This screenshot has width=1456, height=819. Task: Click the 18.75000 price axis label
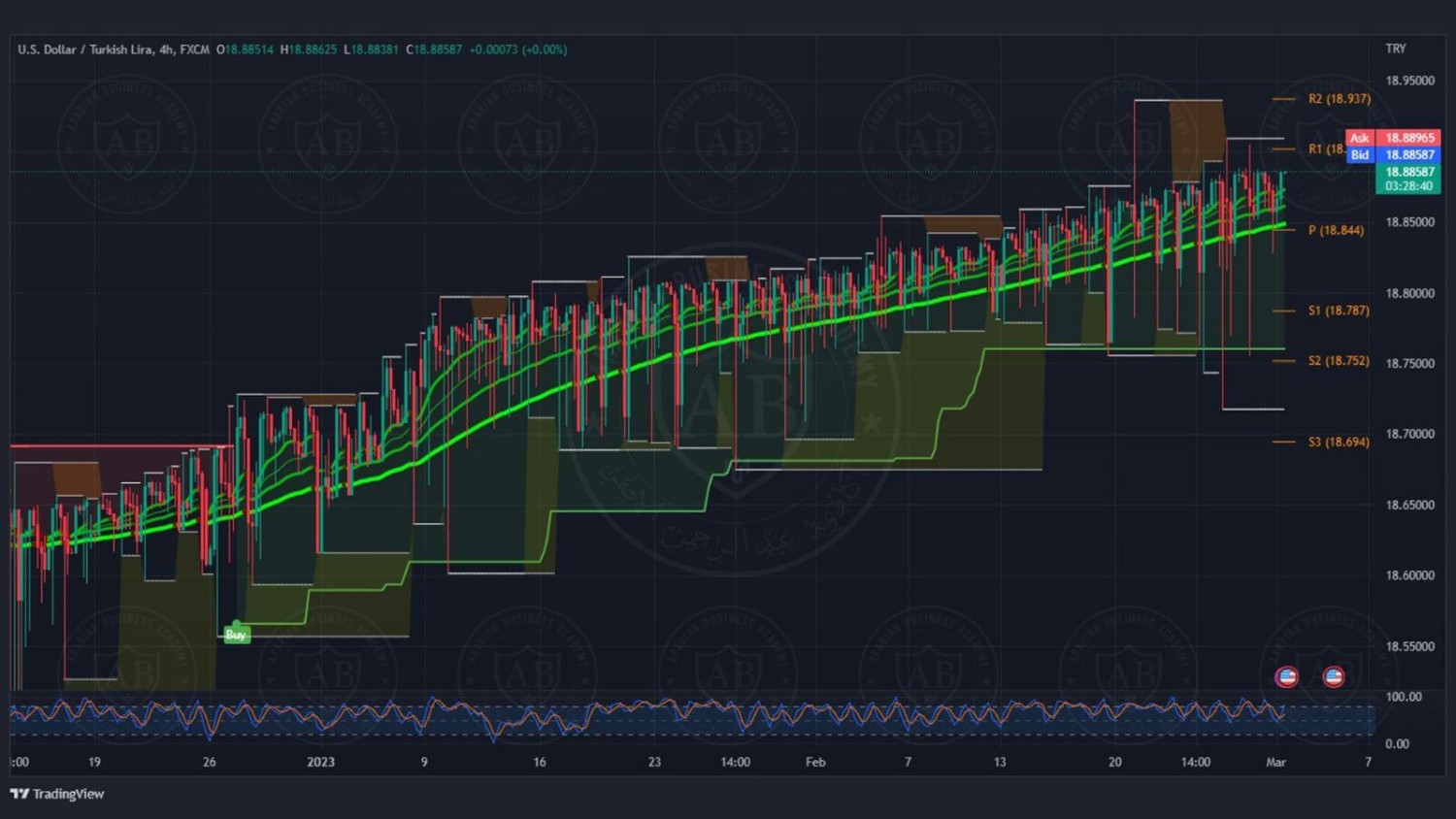point(1409,364)
